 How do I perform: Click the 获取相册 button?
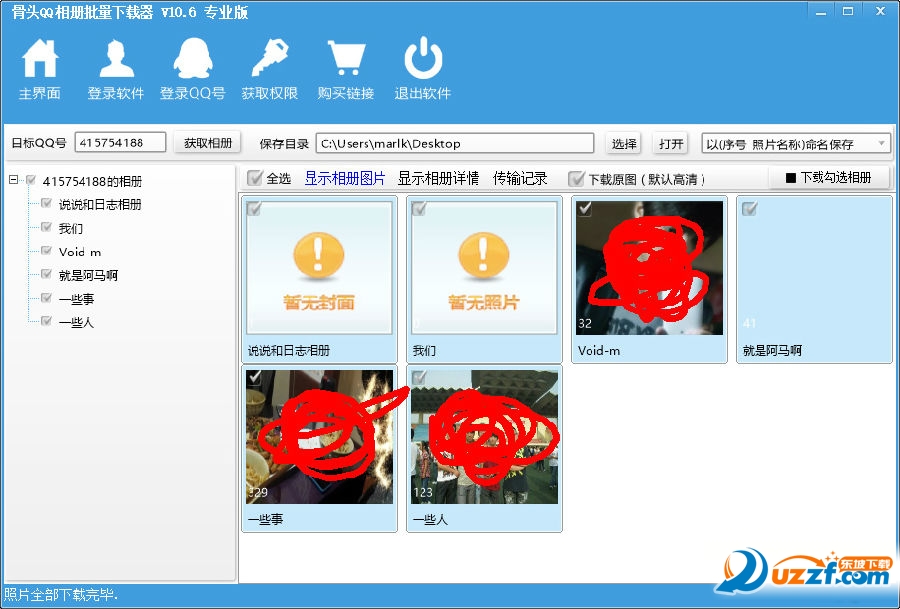pos(207,143)
